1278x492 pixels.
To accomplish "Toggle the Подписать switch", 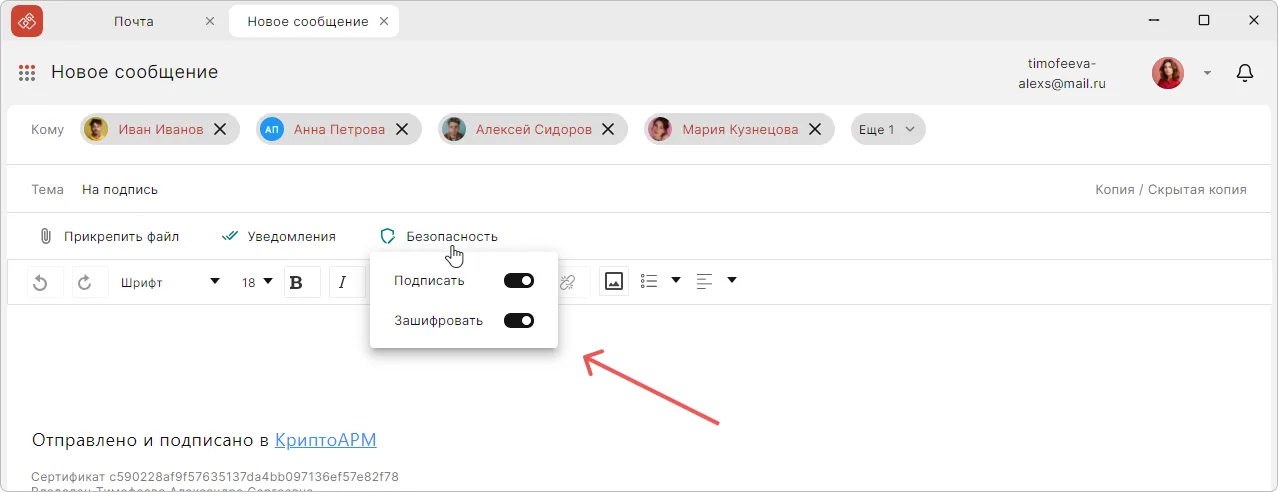I will click(518, 281).
